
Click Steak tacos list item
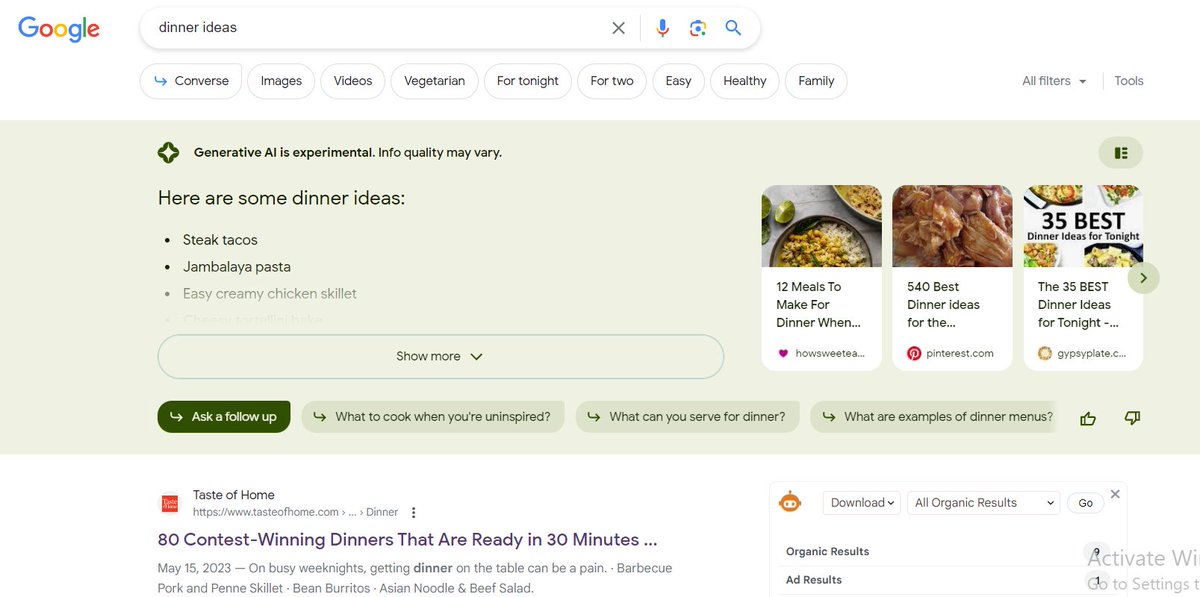click(220, 240)
